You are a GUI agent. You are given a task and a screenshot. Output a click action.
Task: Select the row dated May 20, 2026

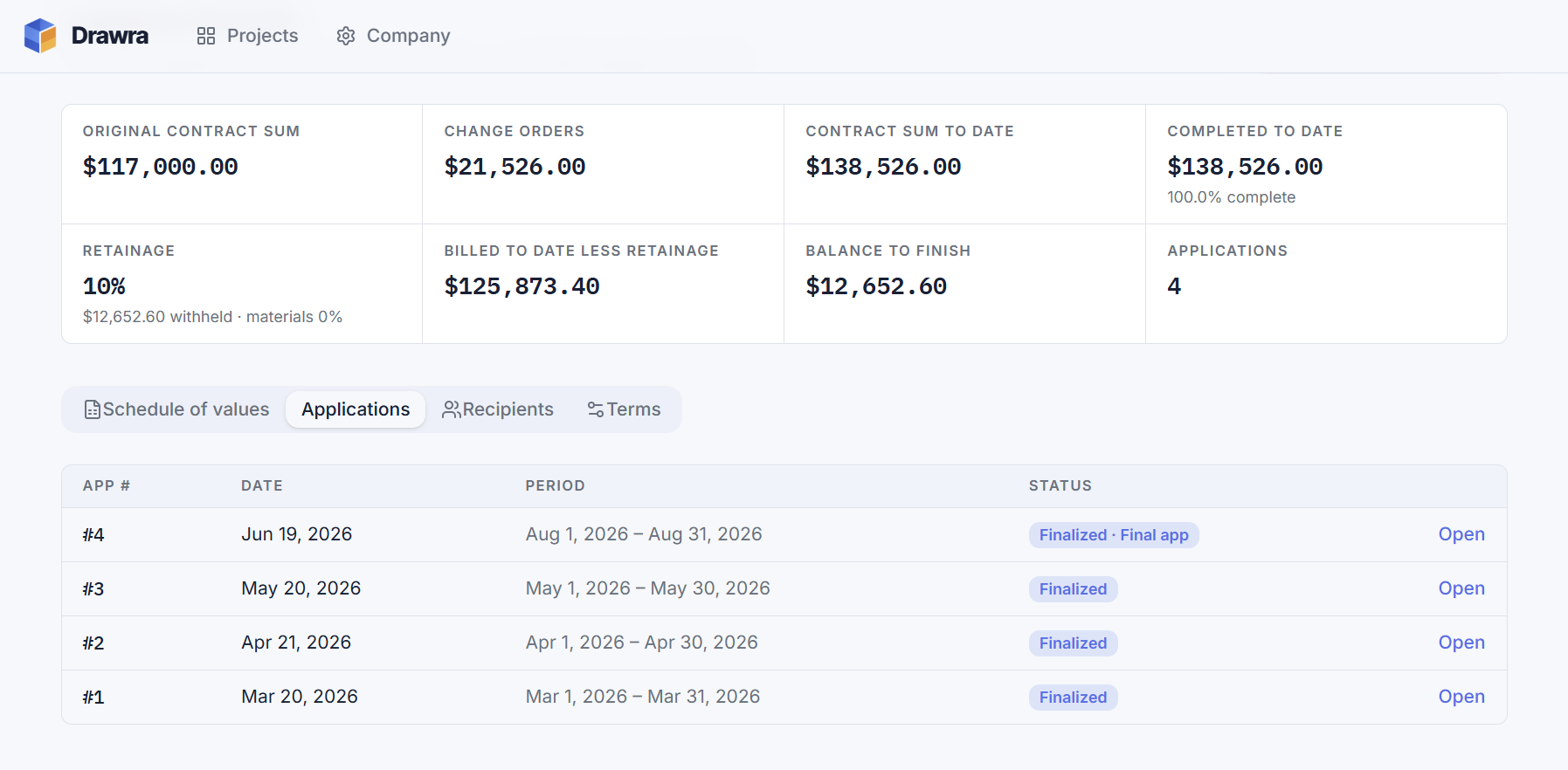[784, 588]
